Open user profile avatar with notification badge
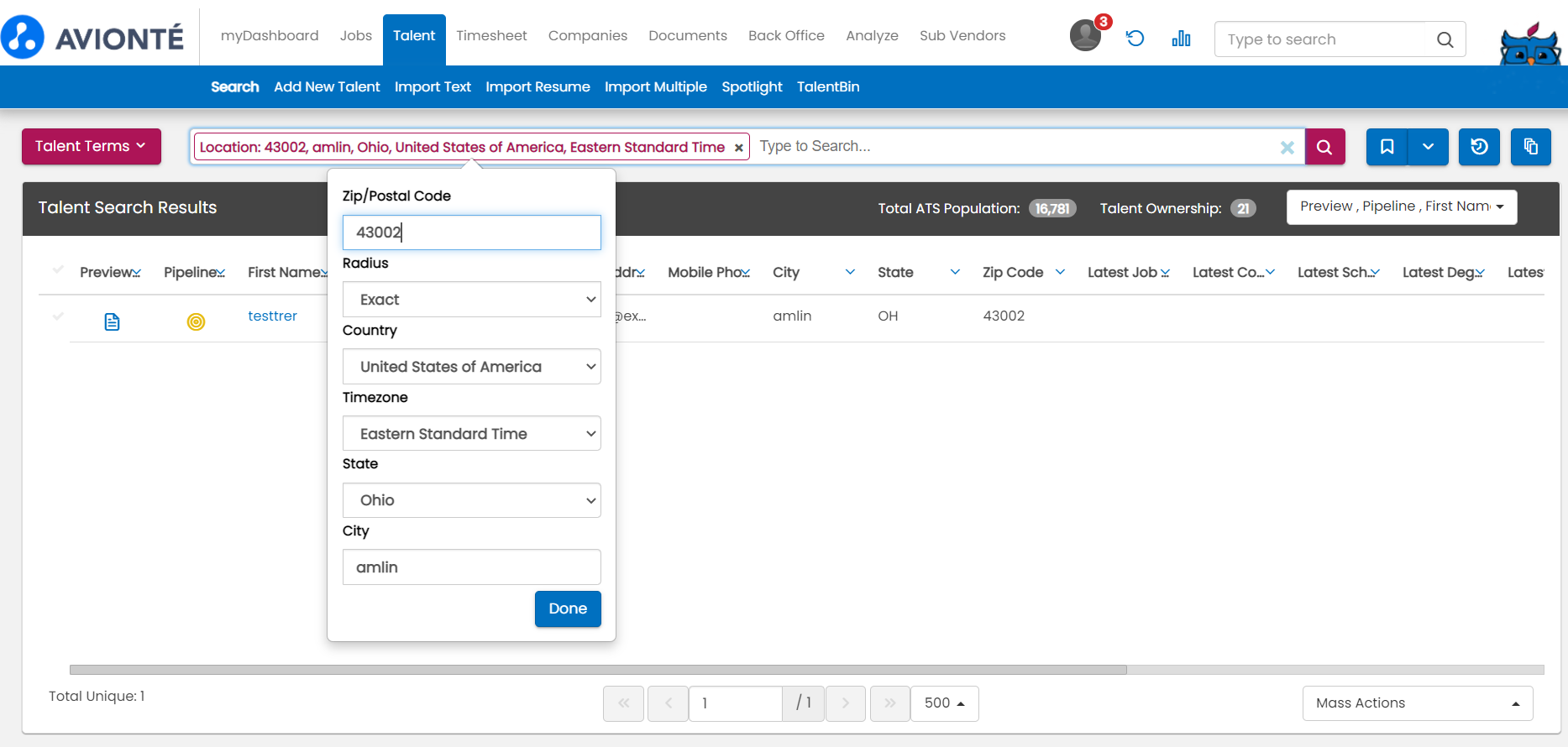This screenshot has width=1568, height=747. tap(1085, 36)
